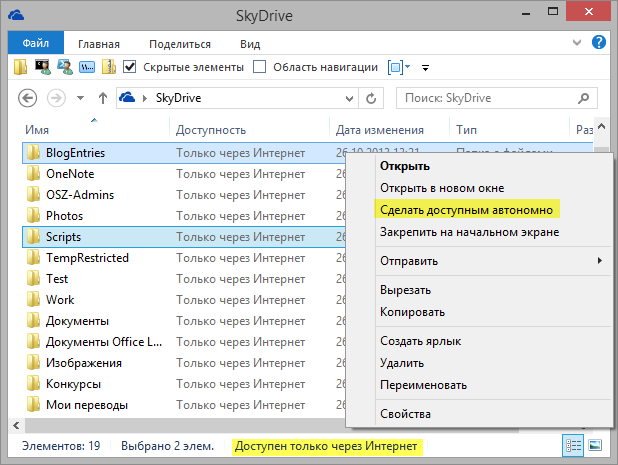Select 'Открыть в новом окне' menu item
618x465 pixels.
[x=494, y=188]
